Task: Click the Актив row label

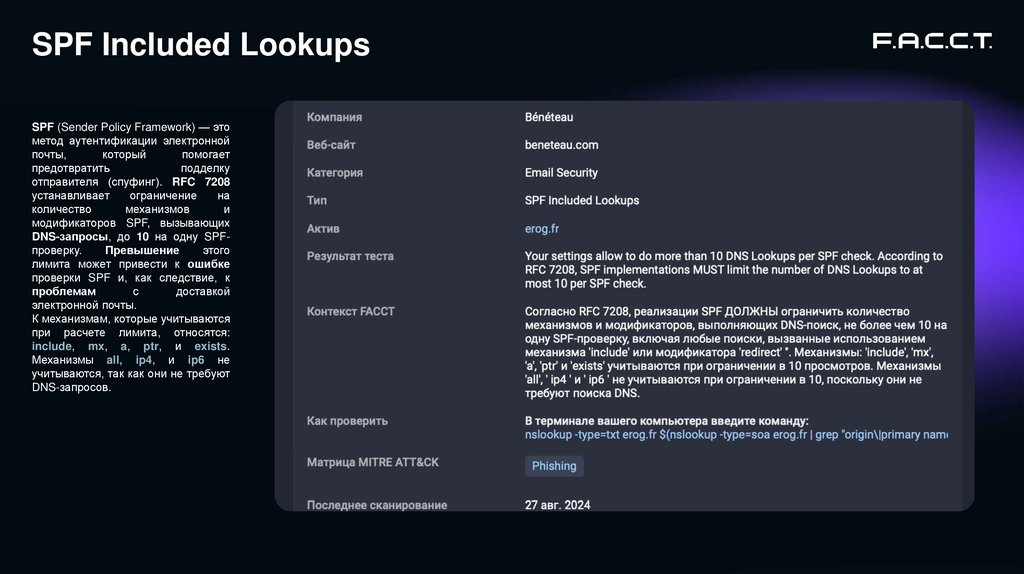Action: [x=323, y=229]
